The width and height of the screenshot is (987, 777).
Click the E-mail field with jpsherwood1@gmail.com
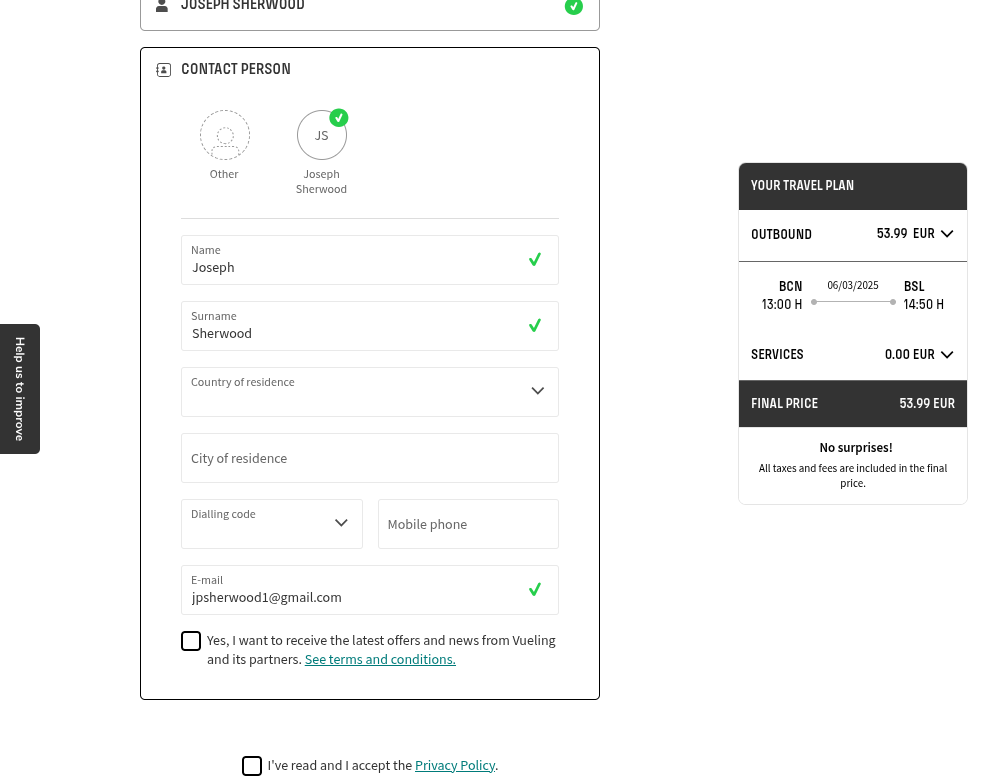[369, 590]
